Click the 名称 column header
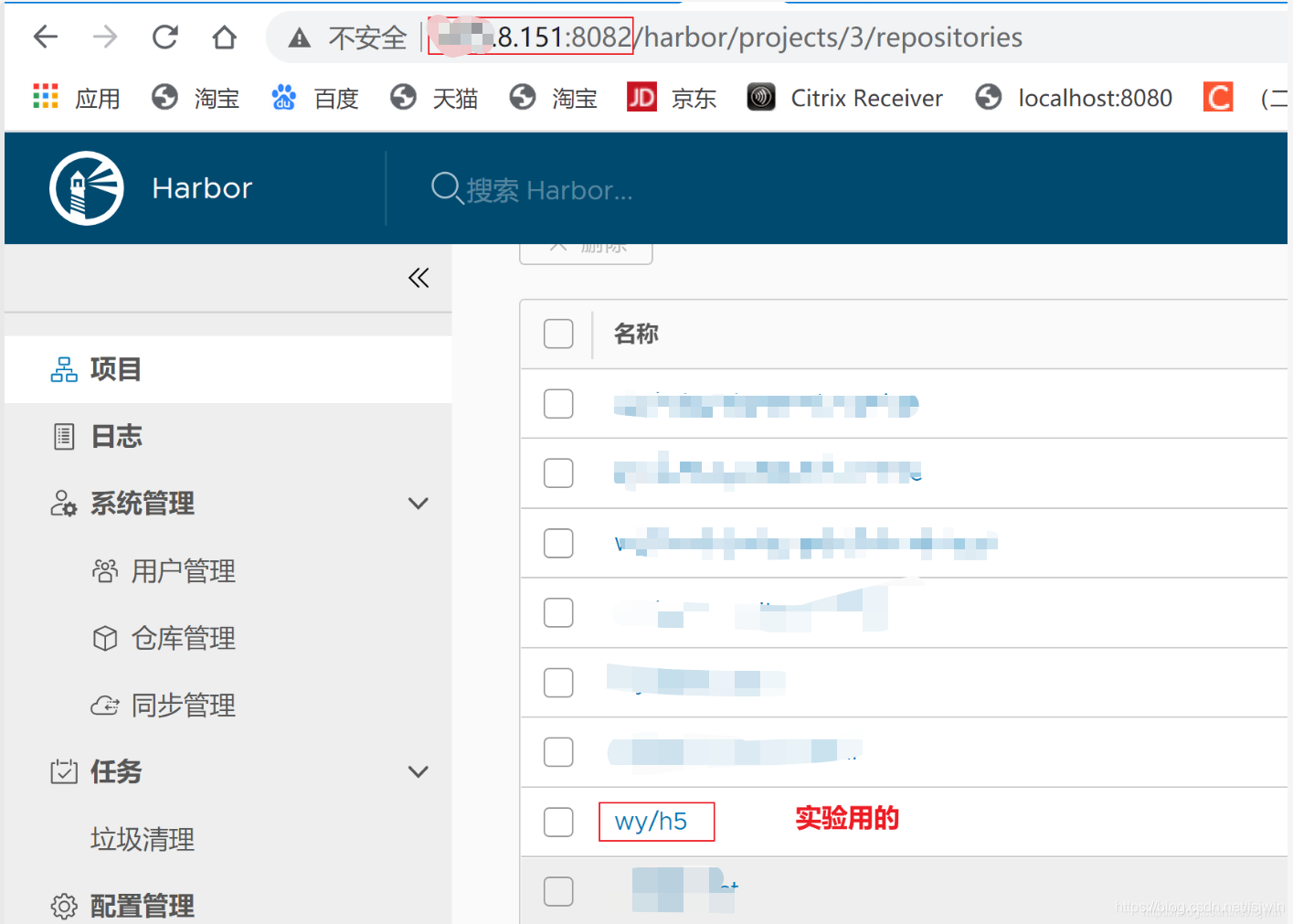The image size is (1293, 924). 636,334
